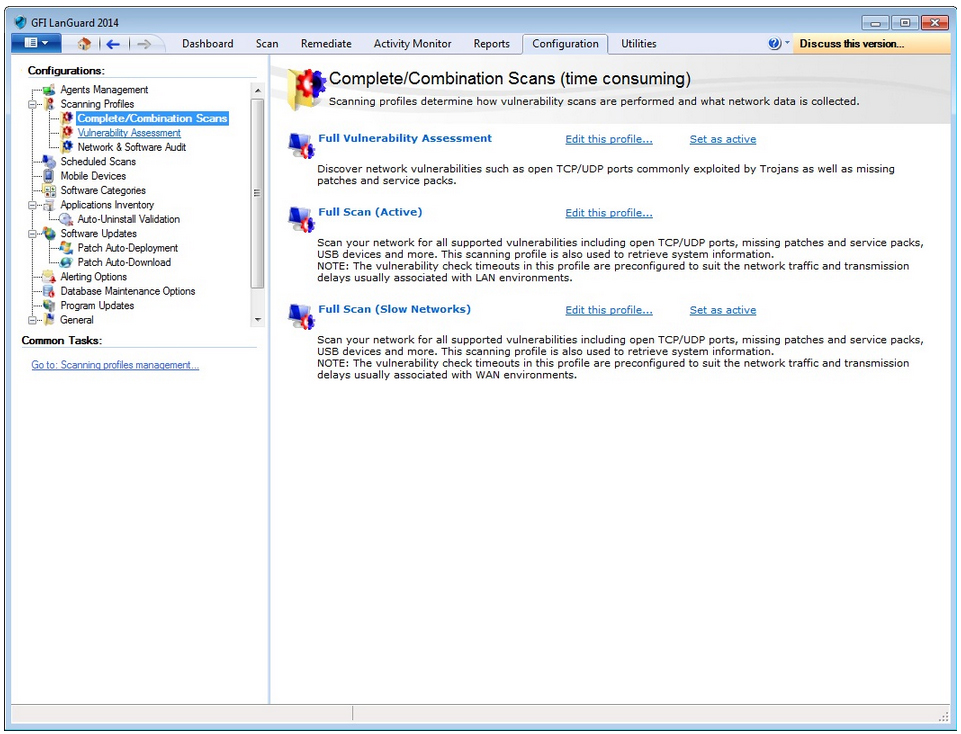
Task: Click the Program Updates icon
Action: click(x=49, y=306)
